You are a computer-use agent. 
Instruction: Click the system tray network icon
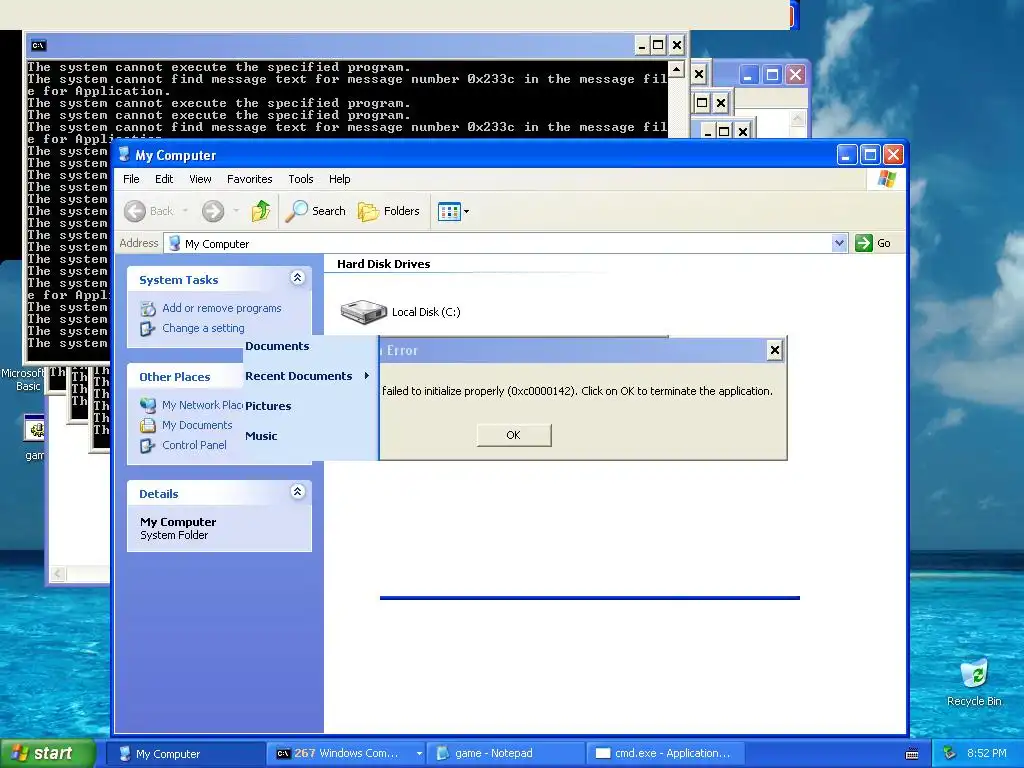950,754
